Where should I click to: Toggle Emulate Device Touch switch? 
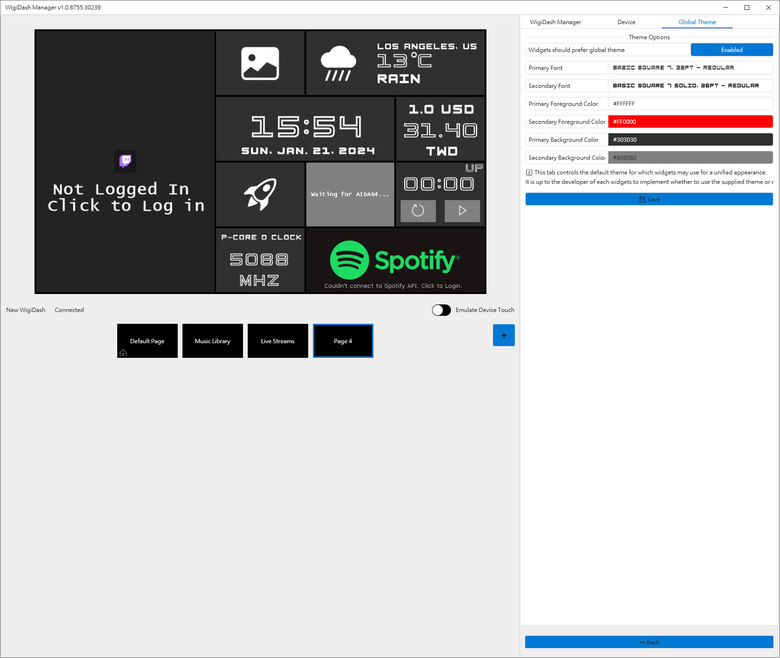point(441,310)
